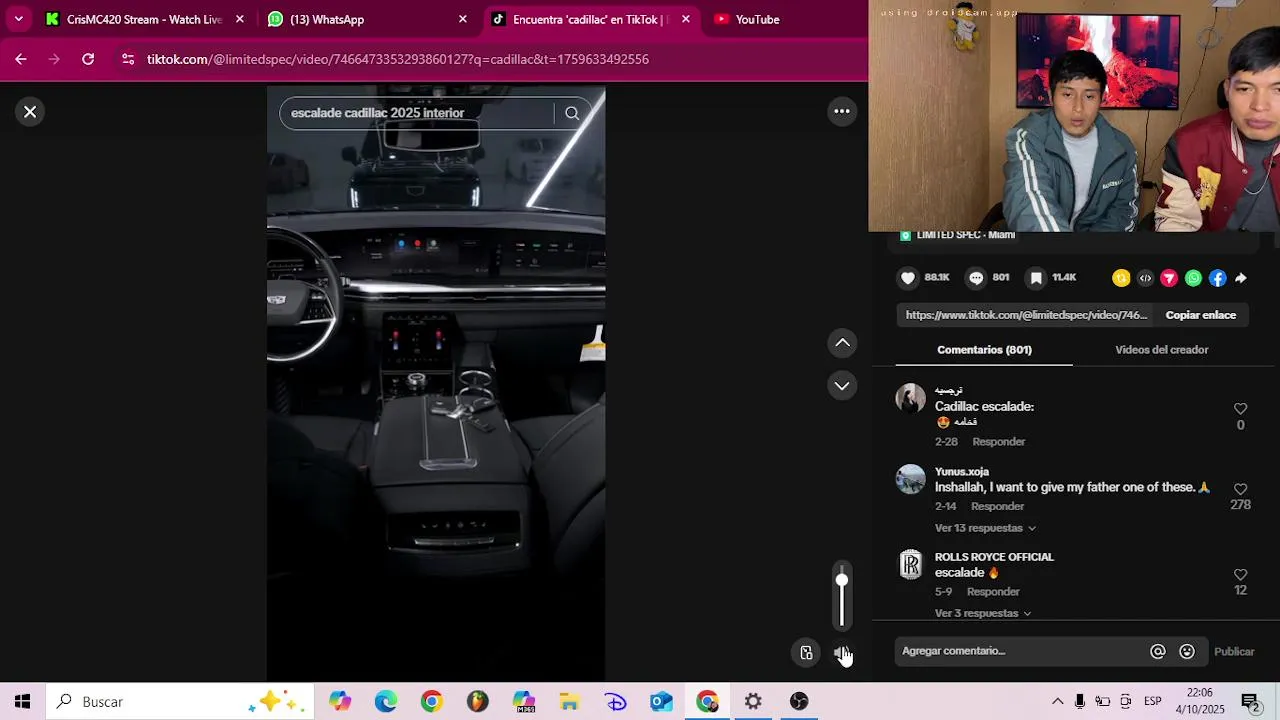
Task: Open Copilot from taskbar
Action: [340, 702]
